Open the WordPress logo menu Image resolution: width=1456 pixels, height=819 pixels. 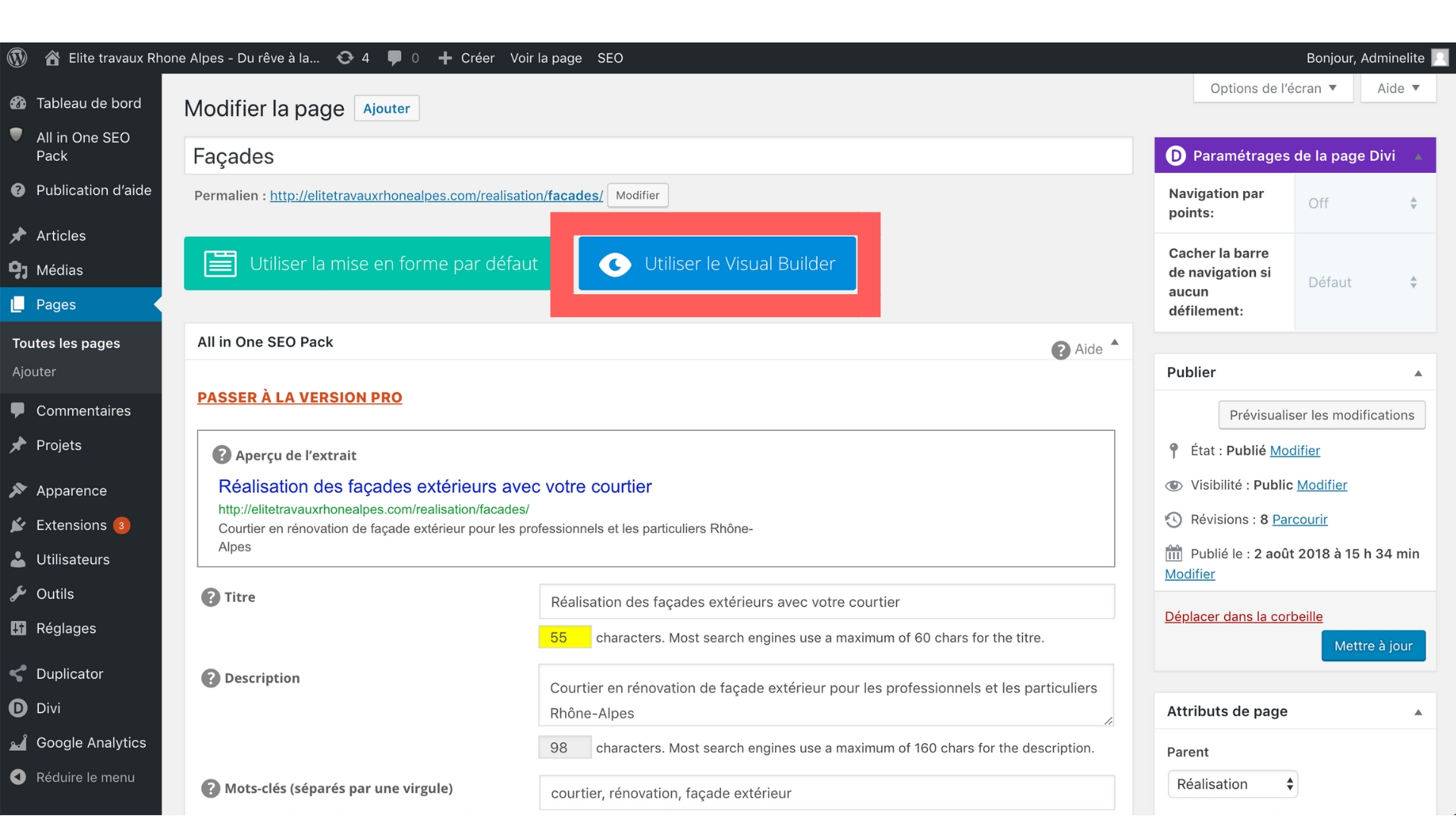[x=17, y=58]
